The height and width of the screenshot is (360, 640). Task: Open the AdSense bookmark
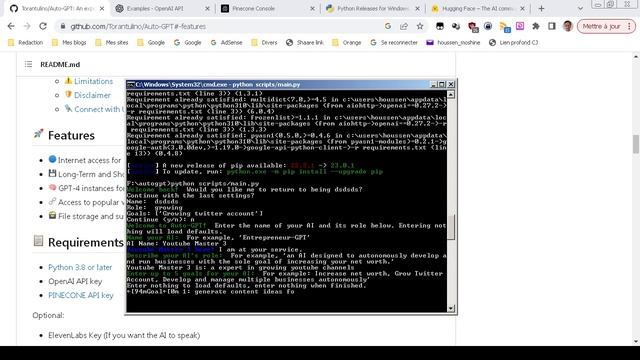[x=227, y=42]
